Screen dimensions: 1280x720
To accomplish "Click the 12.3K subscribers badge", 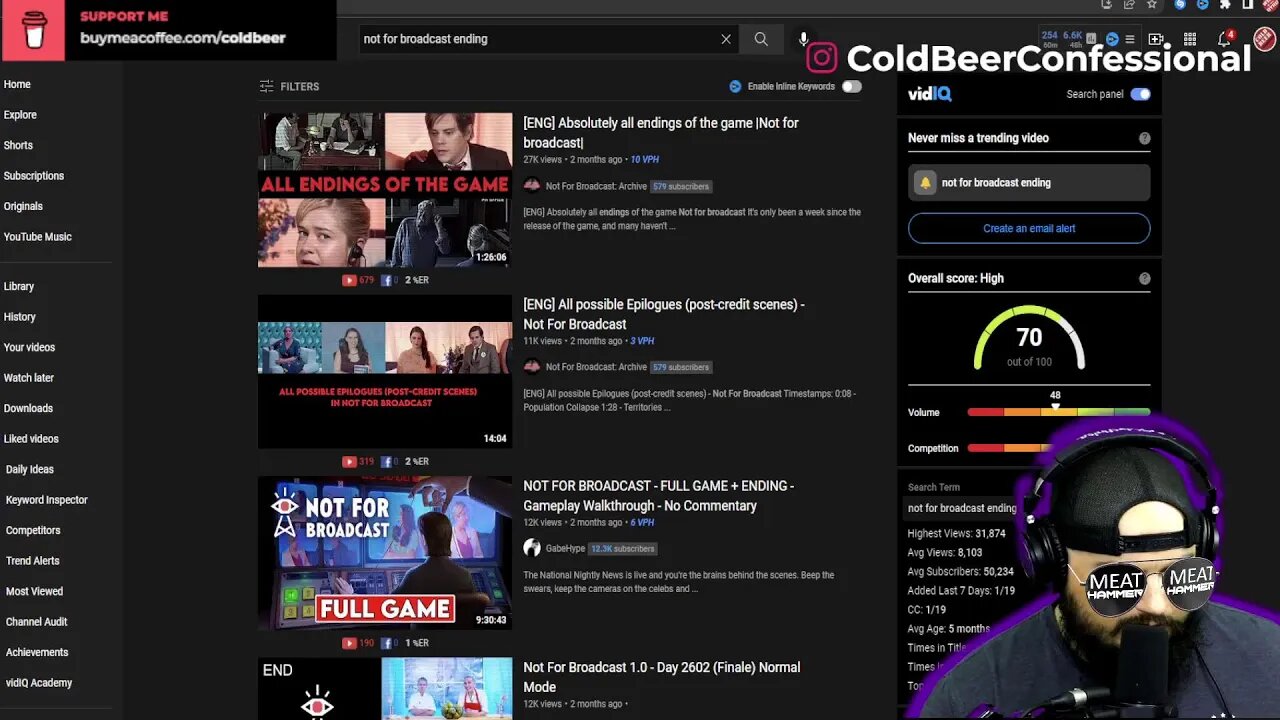I will 622,549.
